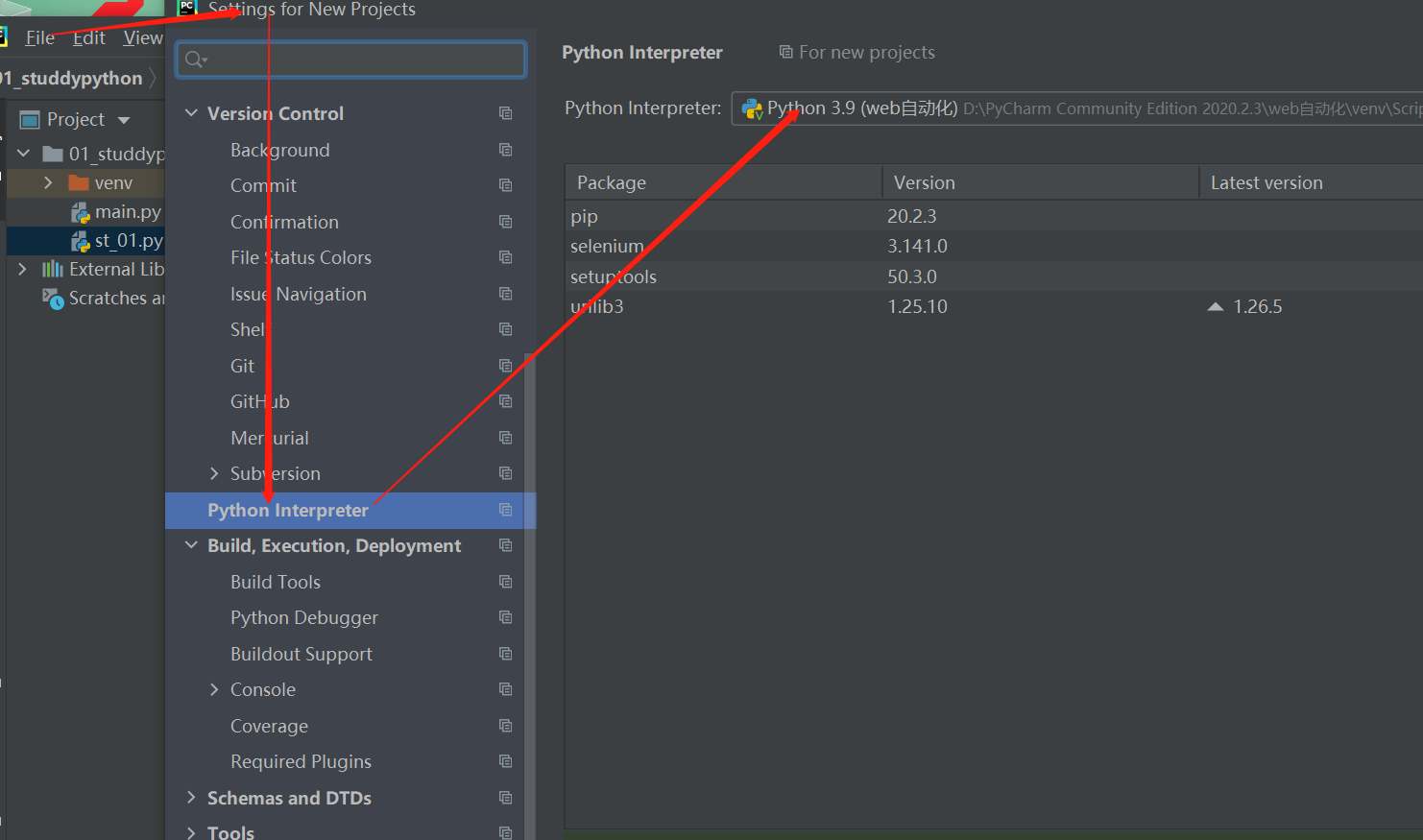Open the View menu
Image resolution: width=1423 pixels, height=840 pixels.
tap(143, 37)
